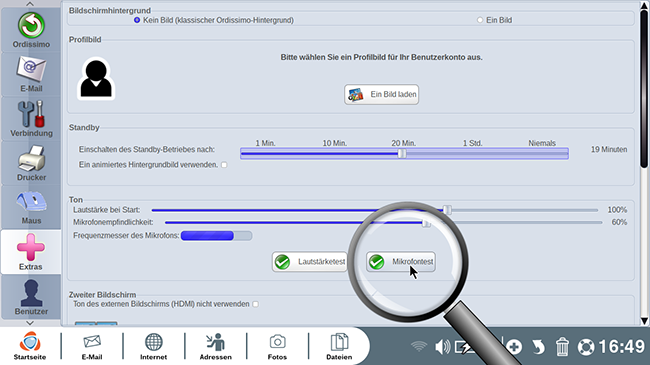The image size is (650, 365).
Task: Switch to the Extras tab
Action: pos(31,252)
